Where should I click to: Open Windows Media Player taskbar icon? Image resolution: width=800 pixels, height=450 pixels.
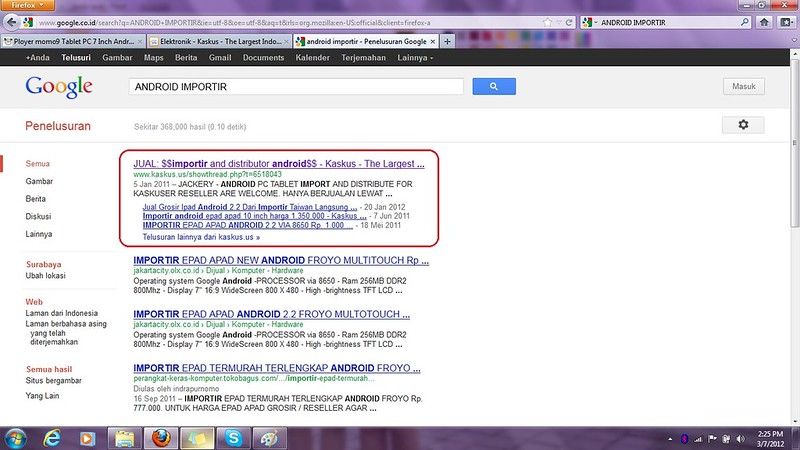pos(87,439)
